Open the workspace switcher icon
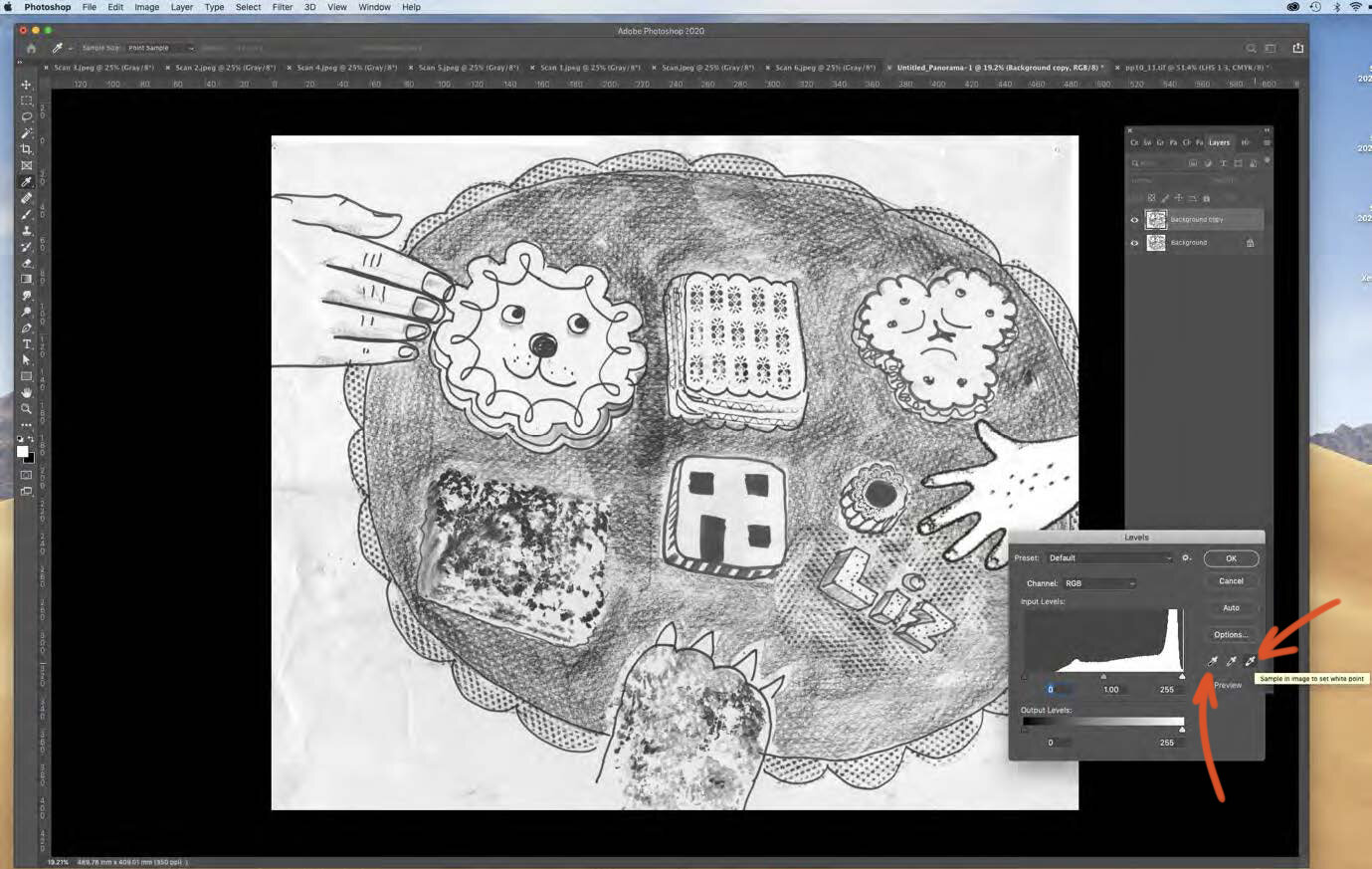This screenshot has height=869, width=1372. click(x=1271, y=48)
